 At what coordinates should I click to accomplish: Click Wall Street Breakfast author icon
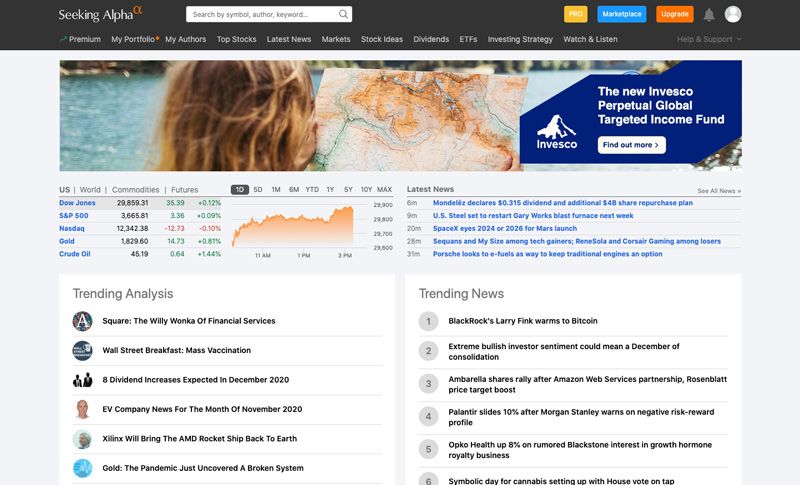(82, 351)
